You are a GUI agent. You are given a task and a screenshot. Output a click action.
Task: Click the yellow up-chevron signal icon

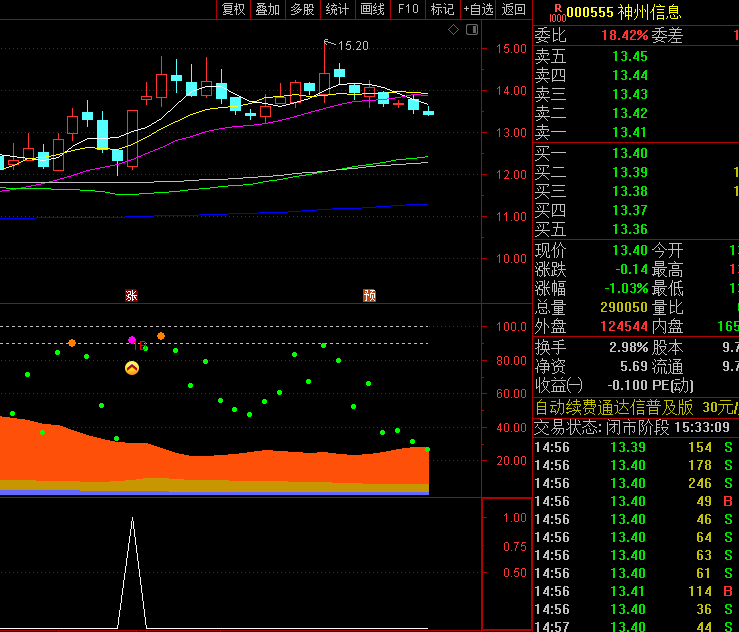(x=132, y=368)
